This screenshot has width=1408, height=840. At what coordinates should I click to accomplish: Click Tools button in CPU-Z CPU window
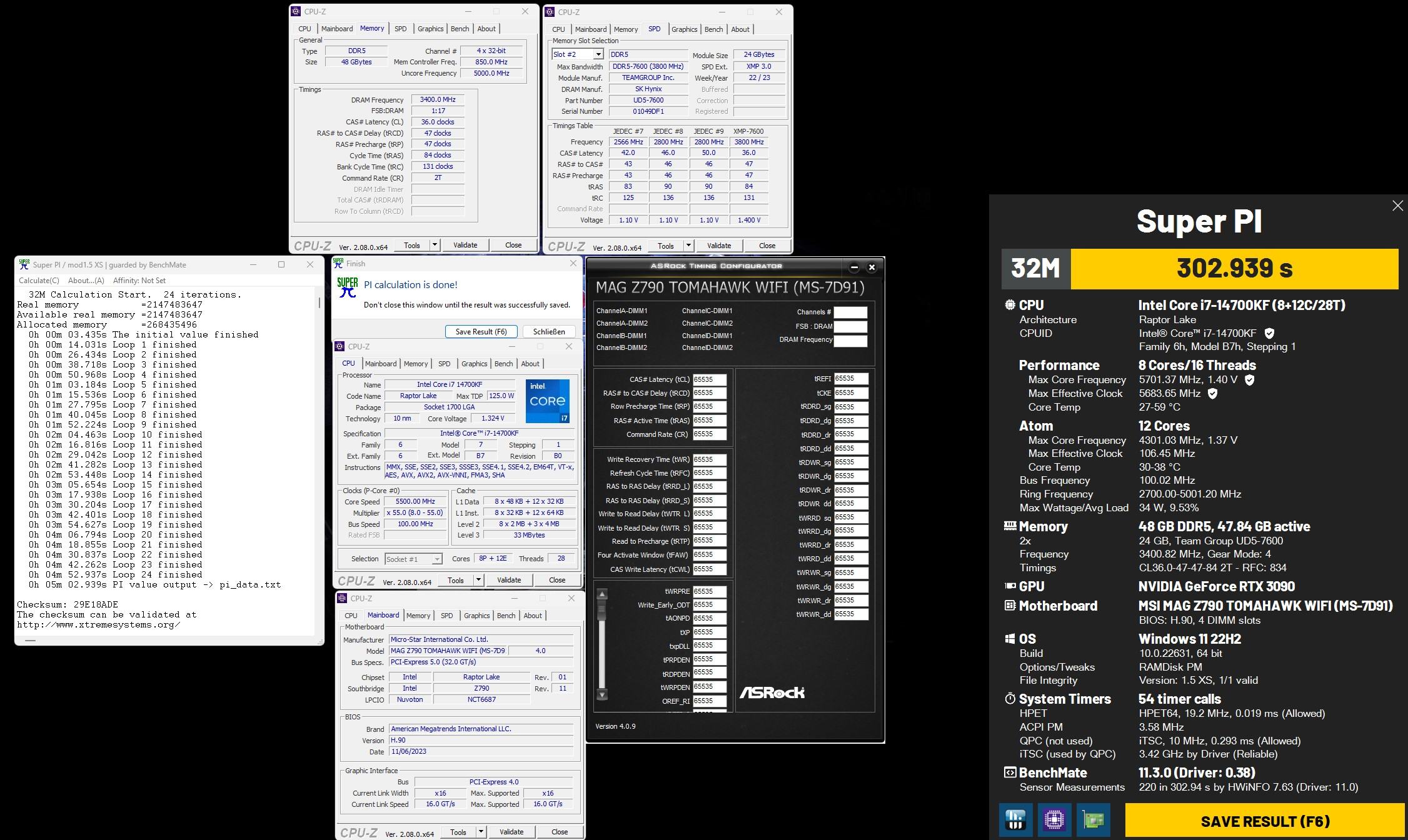pos(456,580)
